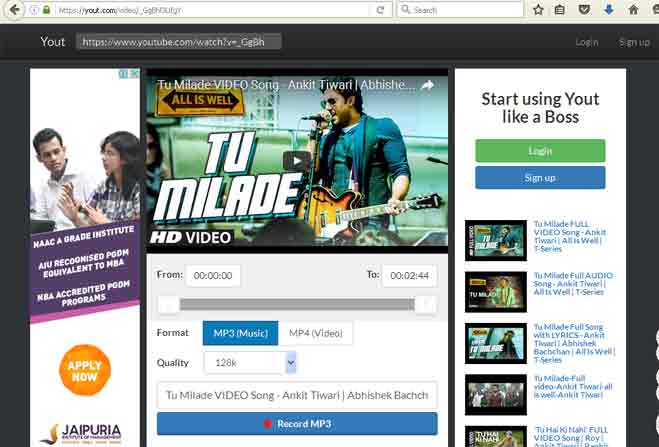Image resolution: width=659 pixels, height=447 pixels.
Task: Click the gray trim range bar
Action: tap(297, 304)
